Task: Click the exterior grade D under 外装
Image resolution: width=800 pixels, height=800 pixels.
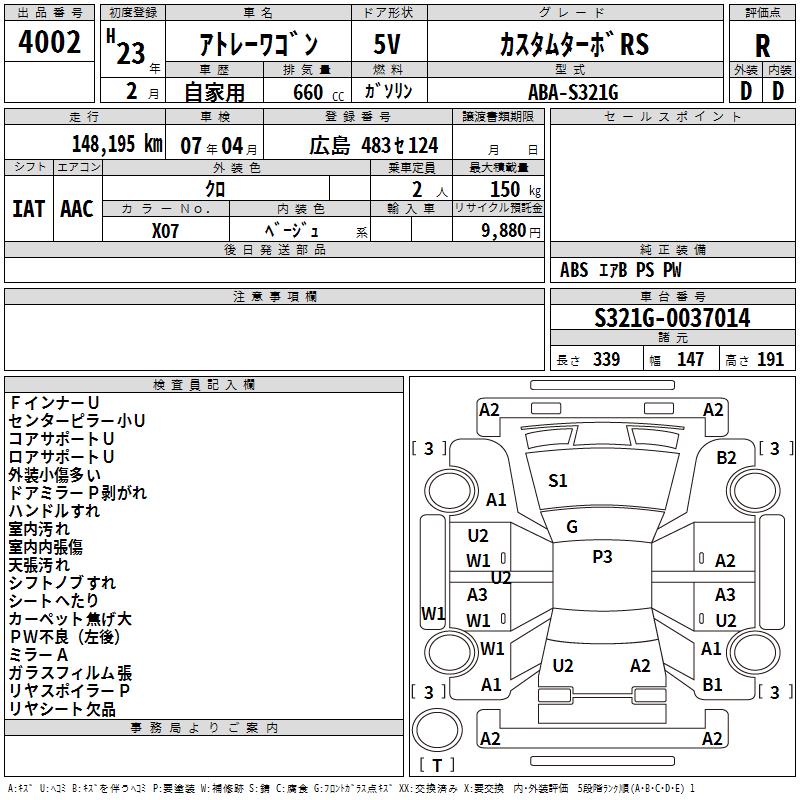Action: (x=746, y=91)
